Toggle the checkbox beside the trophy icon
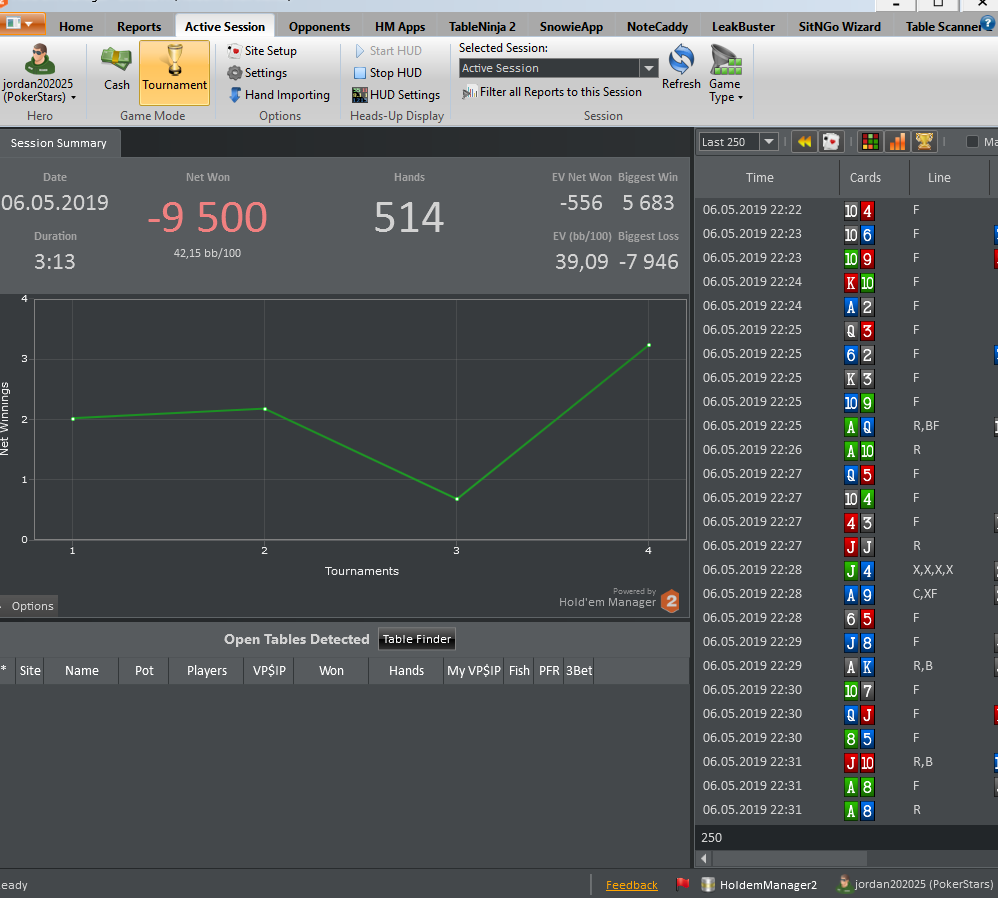 click(972, 142)
